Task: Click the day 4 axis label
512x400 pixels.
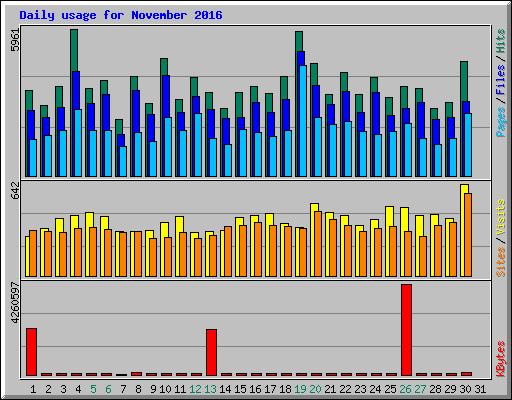Action: 78,389
